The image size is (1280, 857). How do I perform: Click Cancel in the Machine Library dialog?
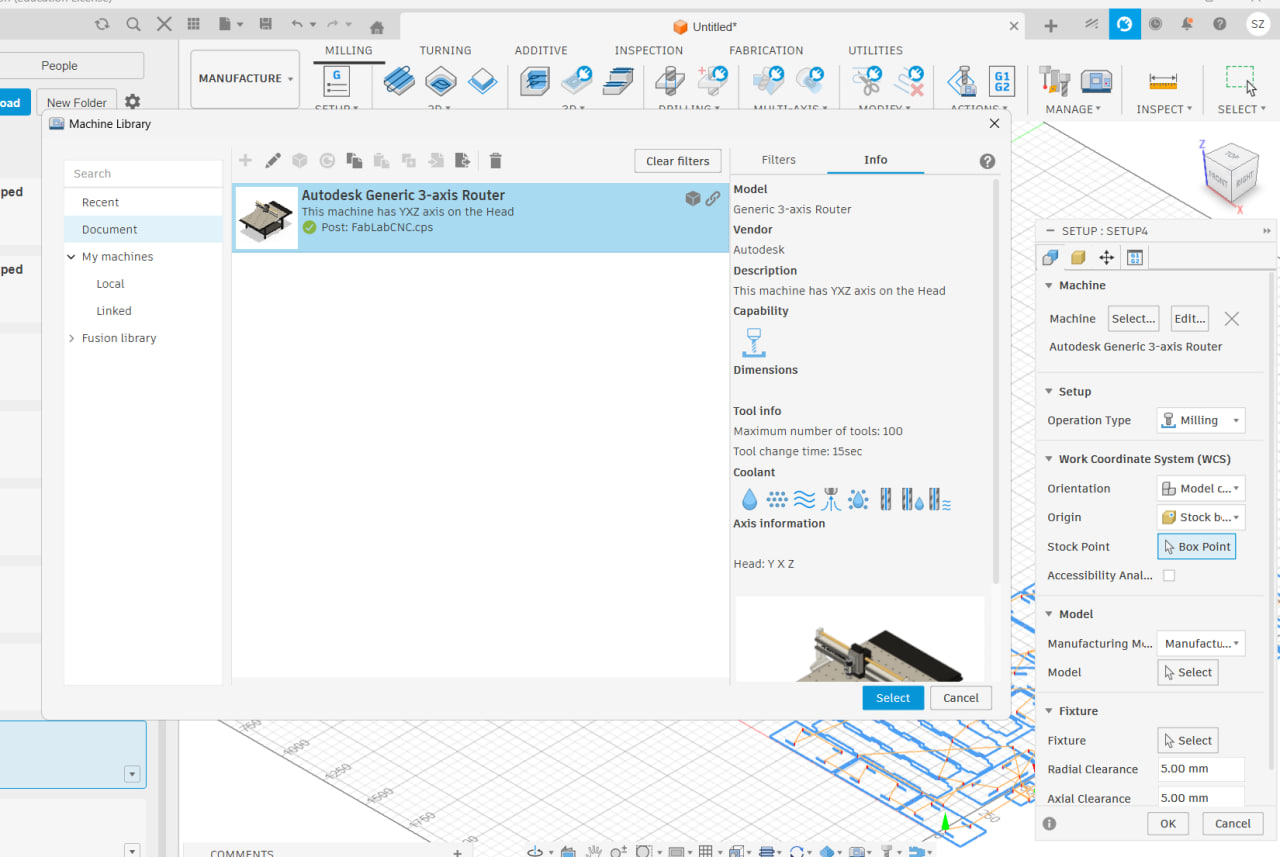coord(961,698)
